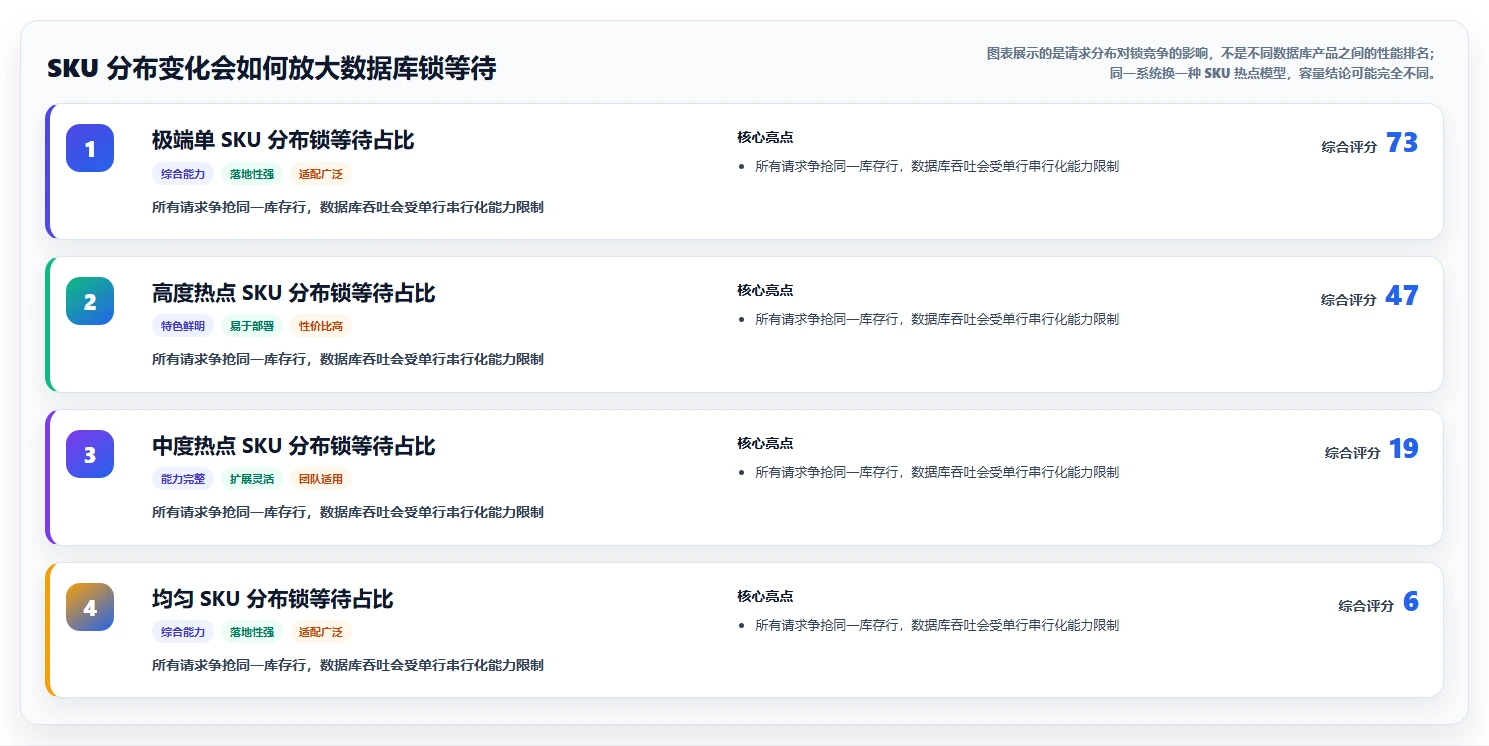
Task: Open the 均匀 SKU 分布锁等待占比 title
Action: (x=273, y=599)
